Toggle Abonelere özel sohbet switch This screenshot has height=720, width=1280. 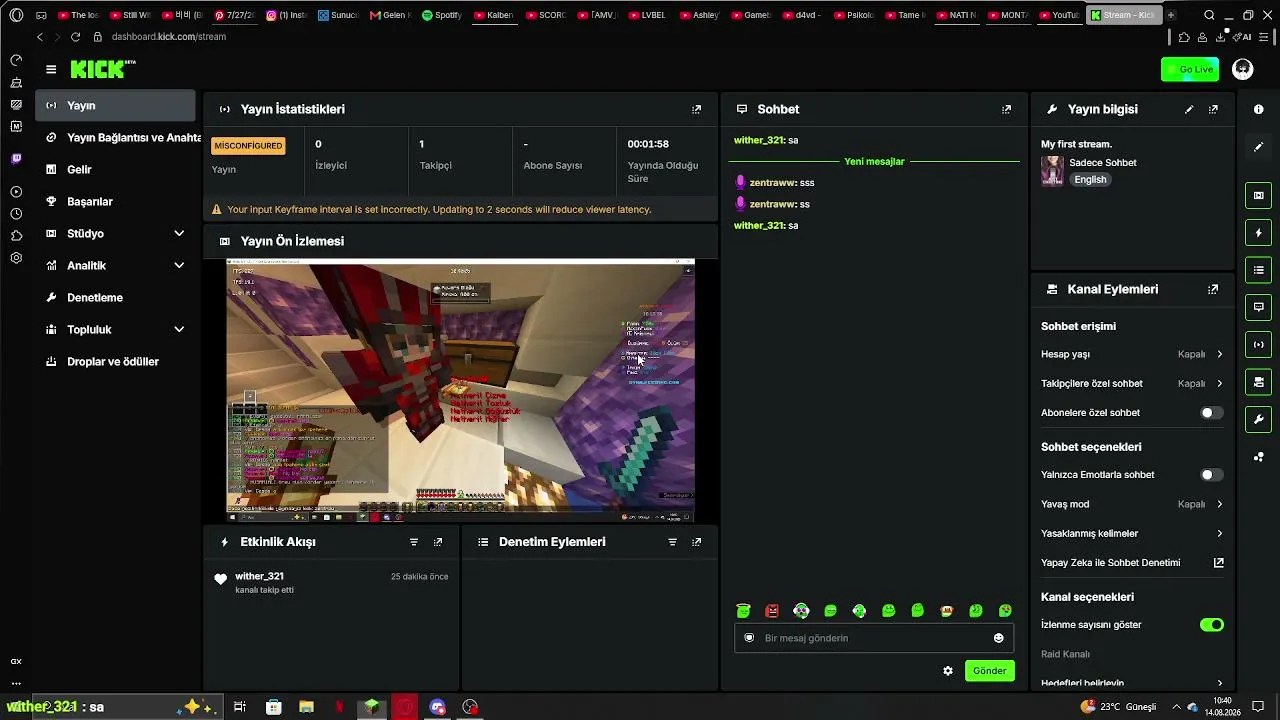coord(1211,413)
